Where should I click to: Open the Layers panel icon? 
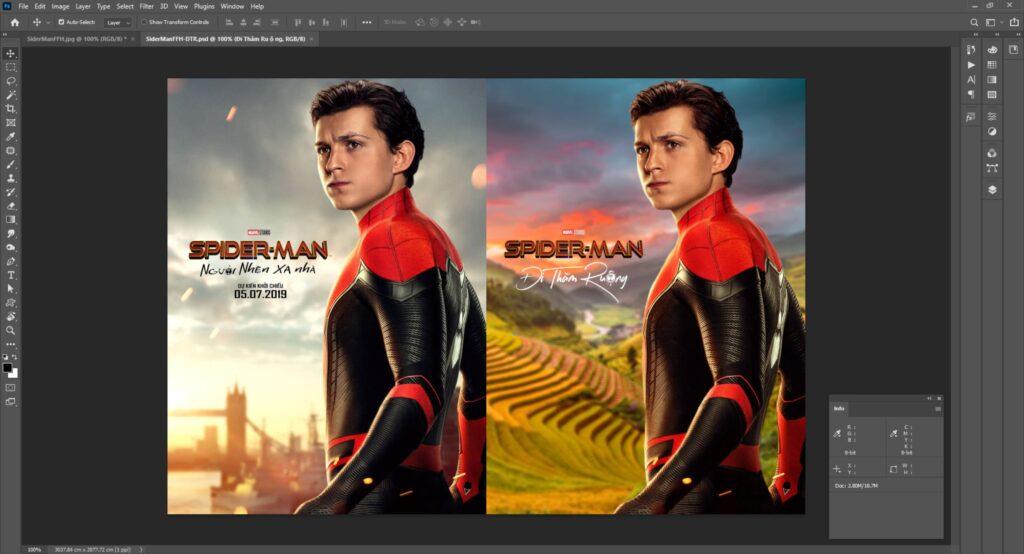pyautogui.click(x=992, y=189)
